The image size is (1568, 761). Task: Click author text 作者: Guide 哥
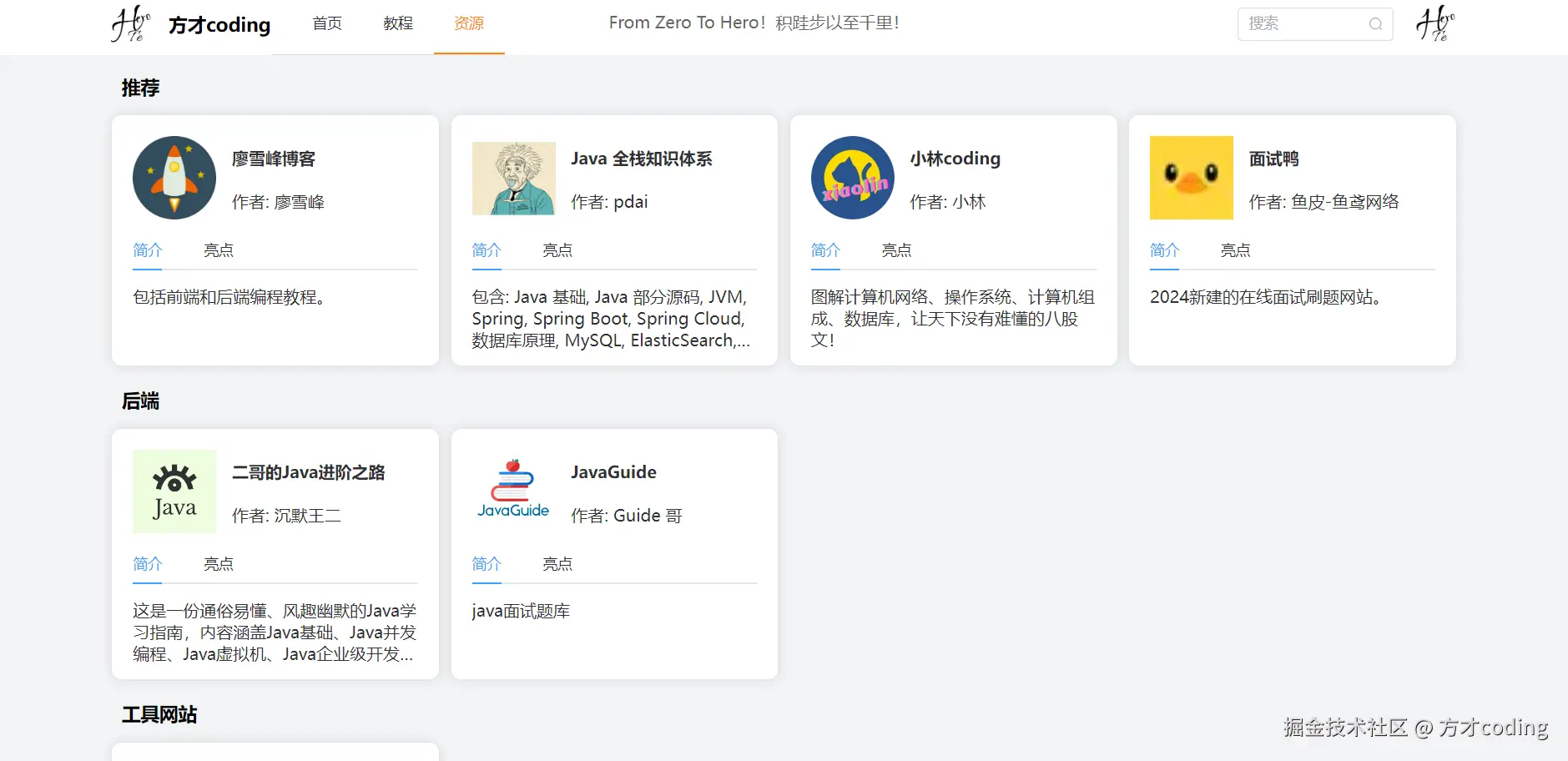(x=627, y=516)
